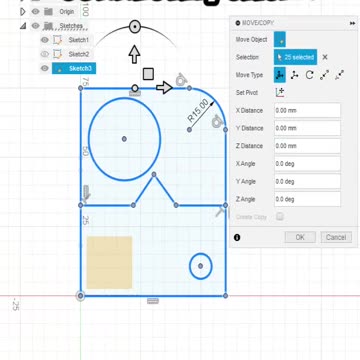Image resolution: width=360 pixels, height=360 pixels.
Task: Click the sketch origin point at bottom-left corner
Action: click(80, 296)
